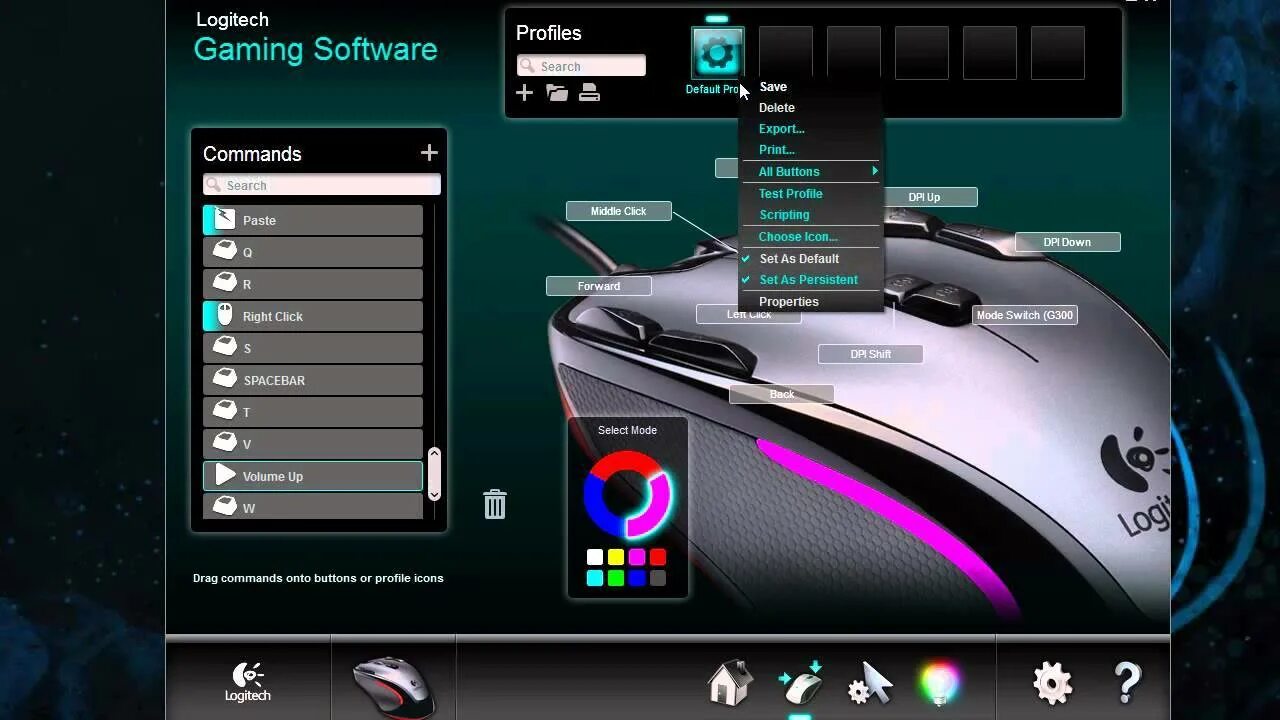This screenshot has height=720, width=1280.
Task: Click the DPI Down button label
Action: (1067, 242)
